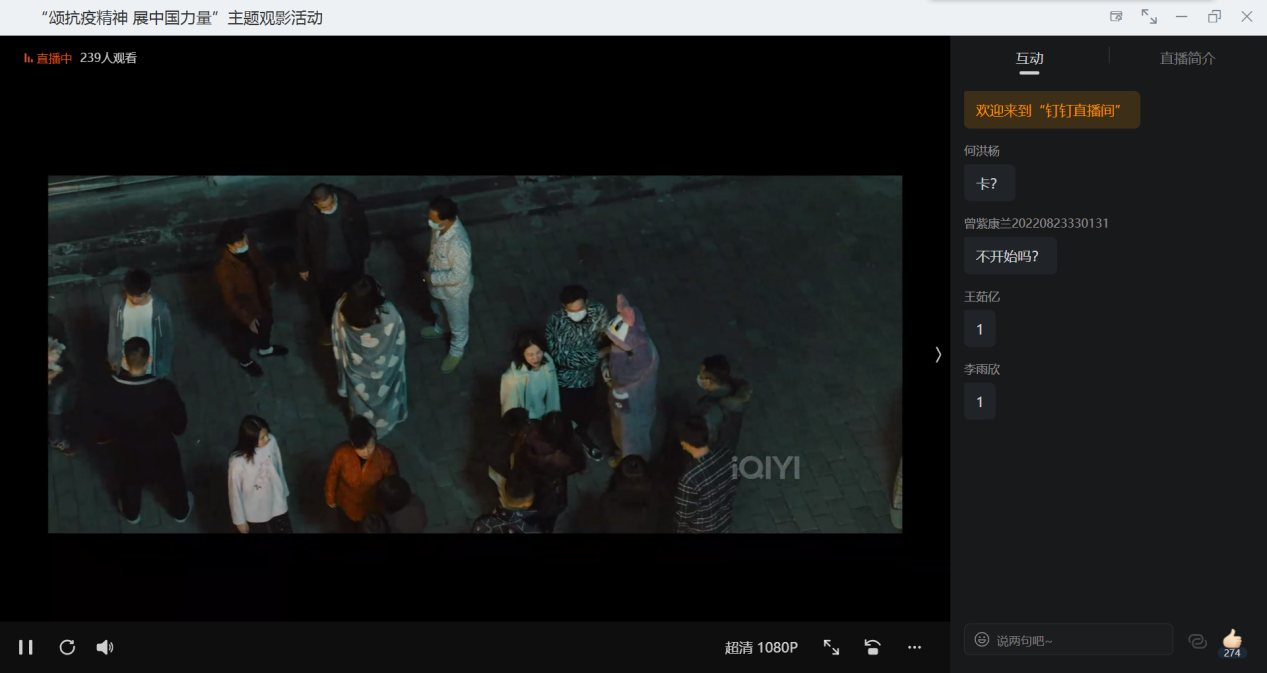
Task: Select the welcome banner 欢迎来到“钉钉直播间”
Action: [1052, 110]
